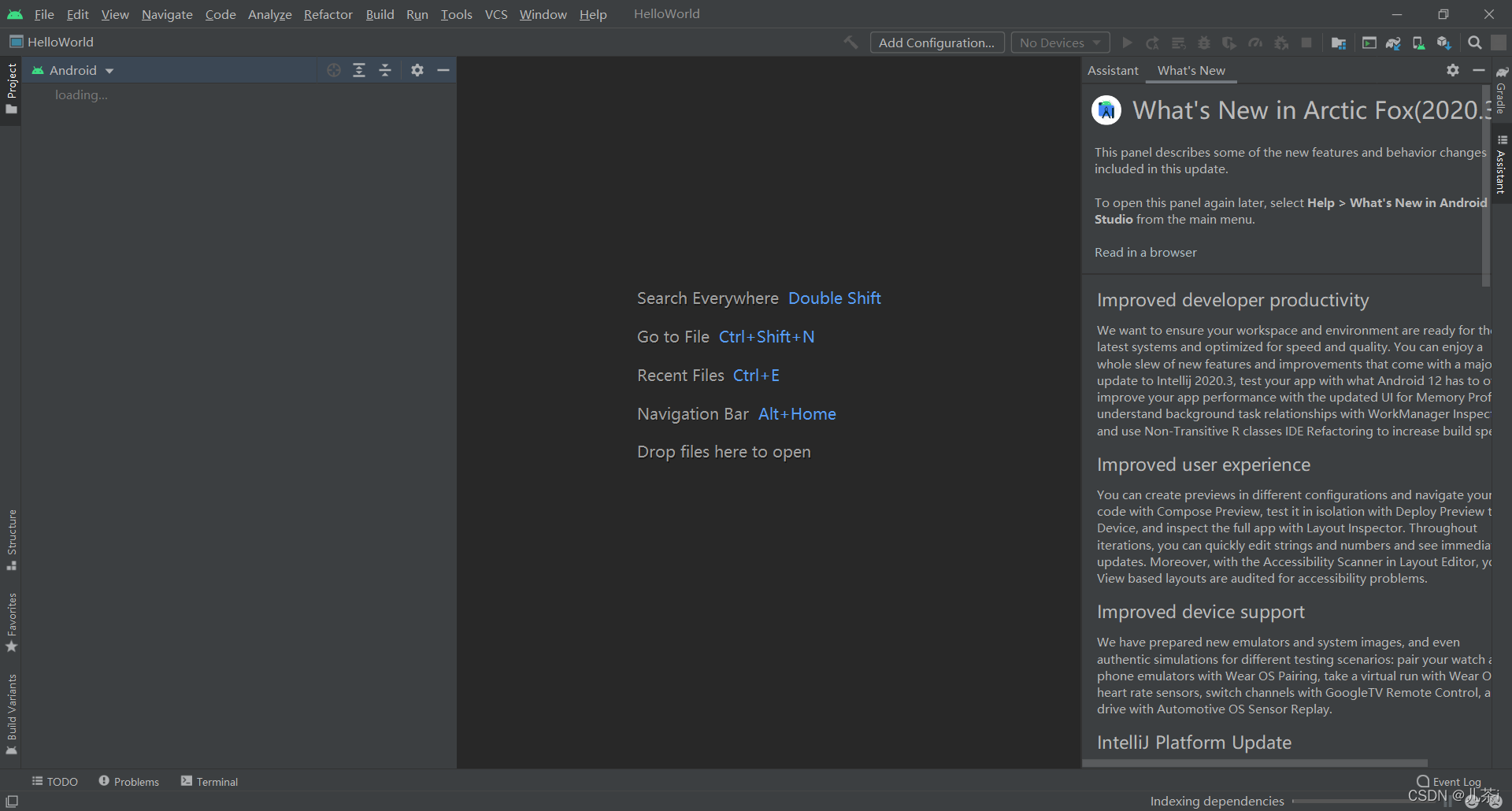This screenshot has height=811, width=1512.
Task: Click Collapse All in Project panel
Action: [x=385, y=70]
